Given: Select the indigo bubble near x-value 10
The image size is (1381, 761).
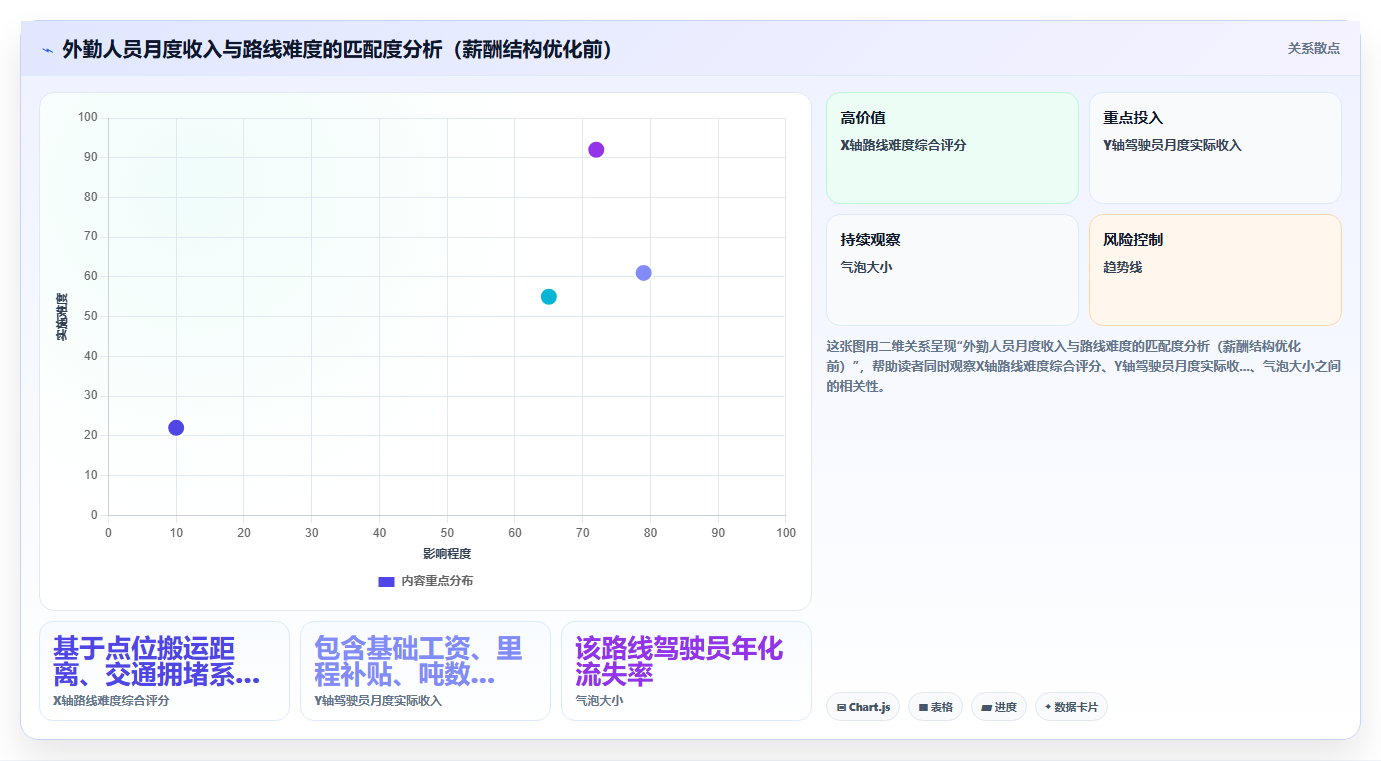Looking at the screenshot, I should click(x=176, y=428).
